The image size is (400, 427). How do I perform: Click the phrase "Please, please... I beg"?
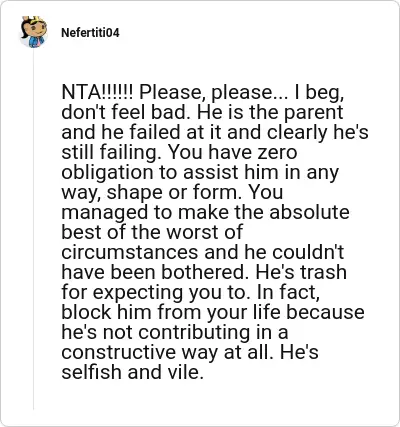(242, 93)
